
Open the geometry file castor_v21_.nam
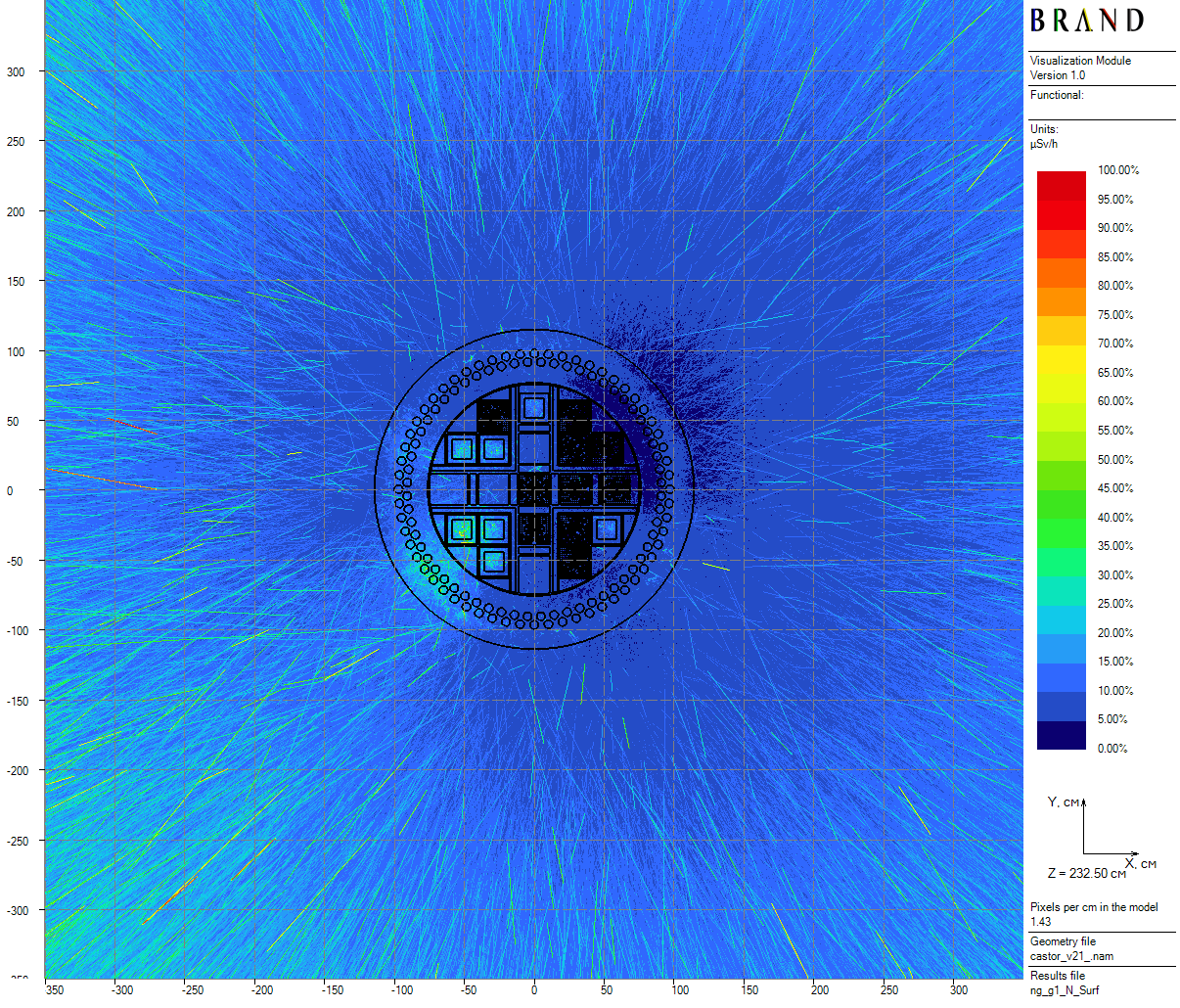(x=1071, y=956)
